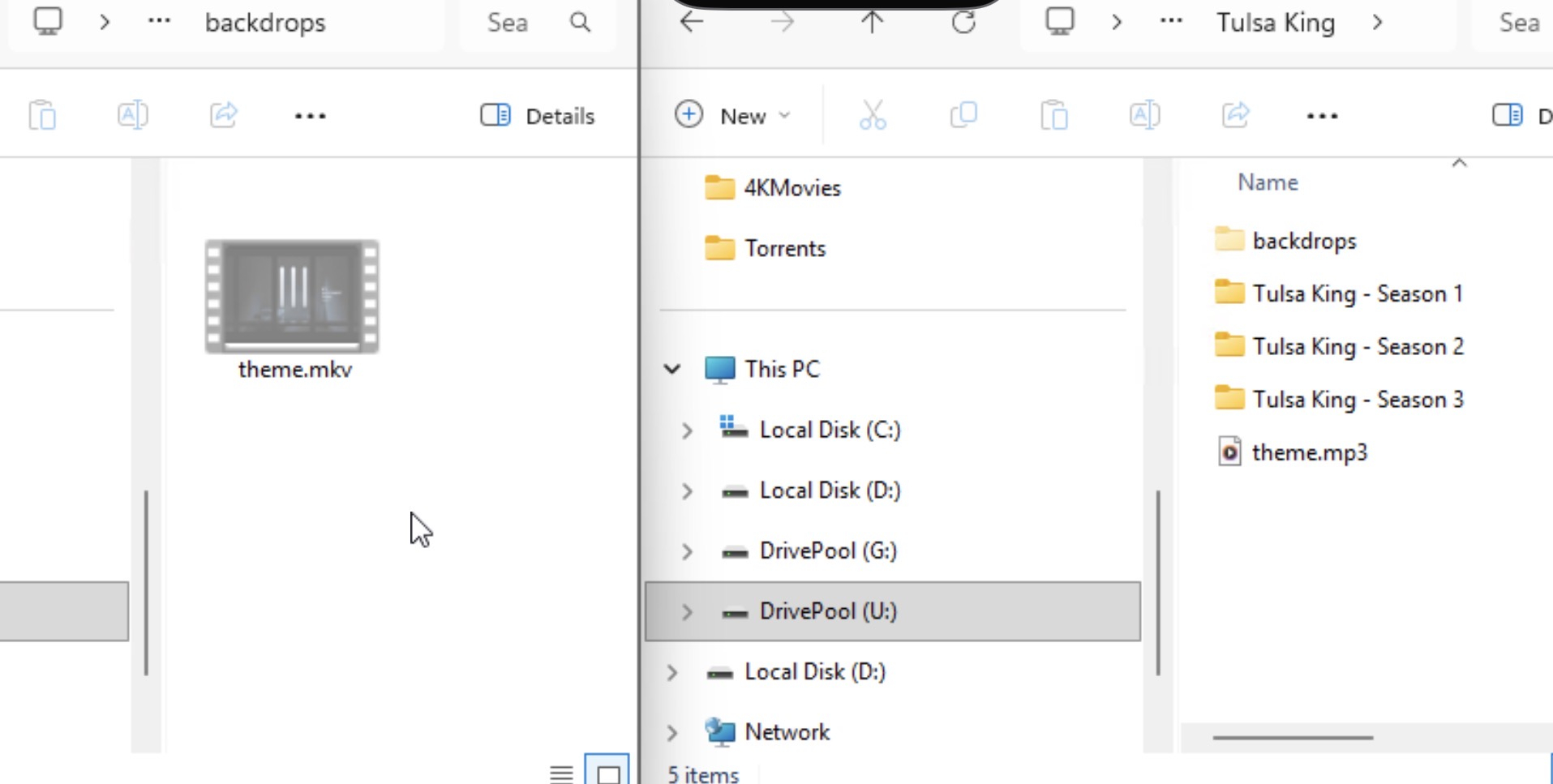Expand the Network node

click(x=671, y=732)
